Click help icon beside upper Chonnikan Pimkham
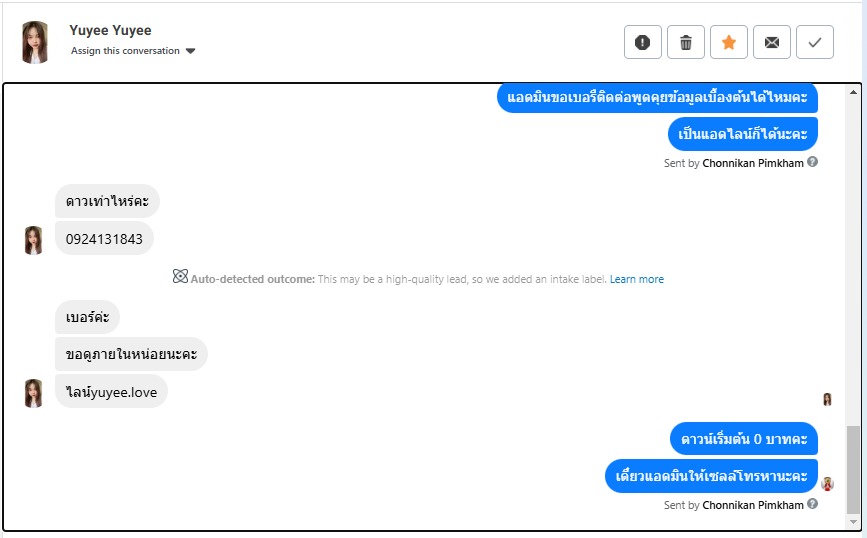This screenshot has width=867, height=538. point(813,161)
